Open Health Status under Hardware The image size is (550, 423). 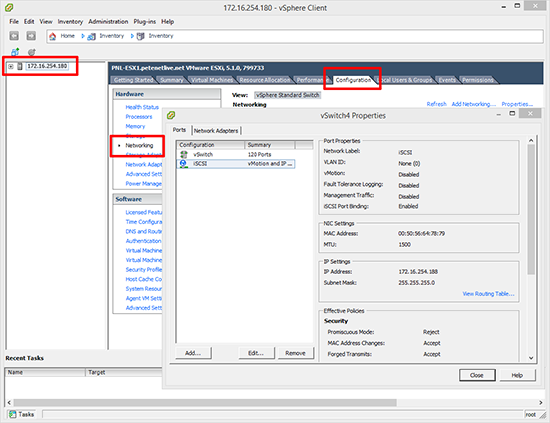pos(142,107)
